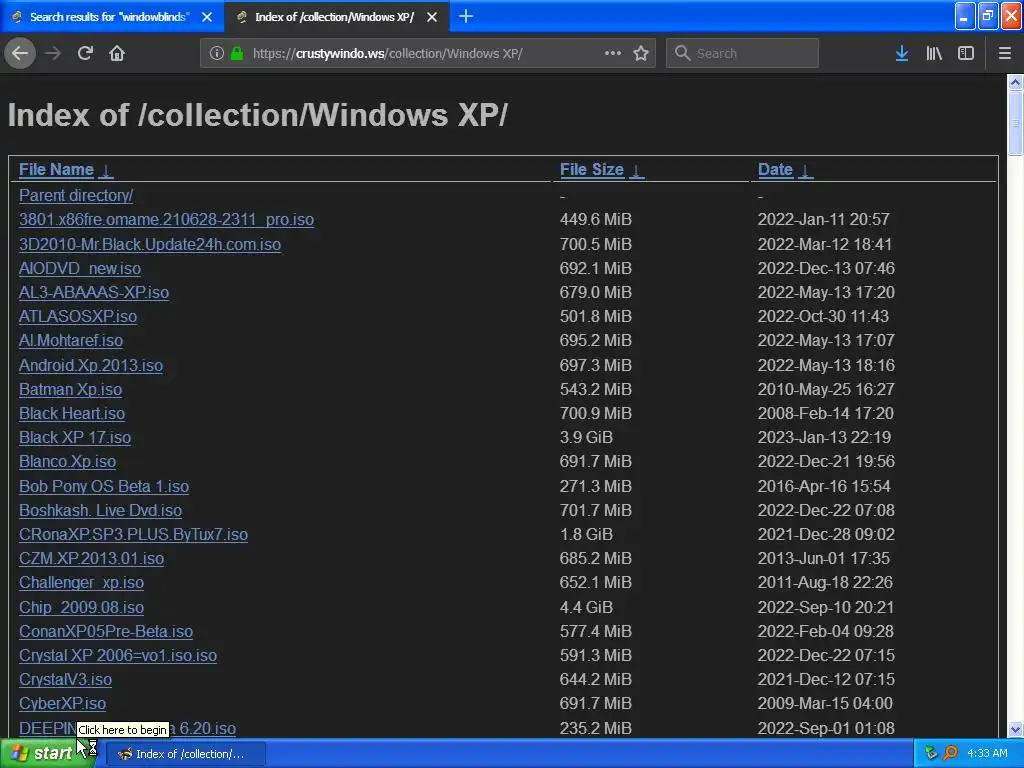Click the page scrollbar up arrow
The image size is (1024, 768).
[1015, 82]
